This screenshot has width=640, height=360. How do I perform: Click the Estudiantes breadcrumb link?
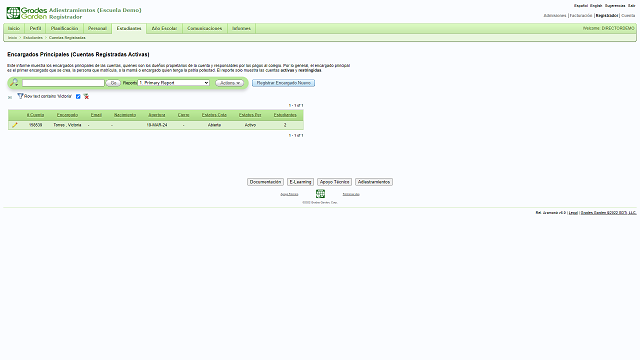click(33, 38)
